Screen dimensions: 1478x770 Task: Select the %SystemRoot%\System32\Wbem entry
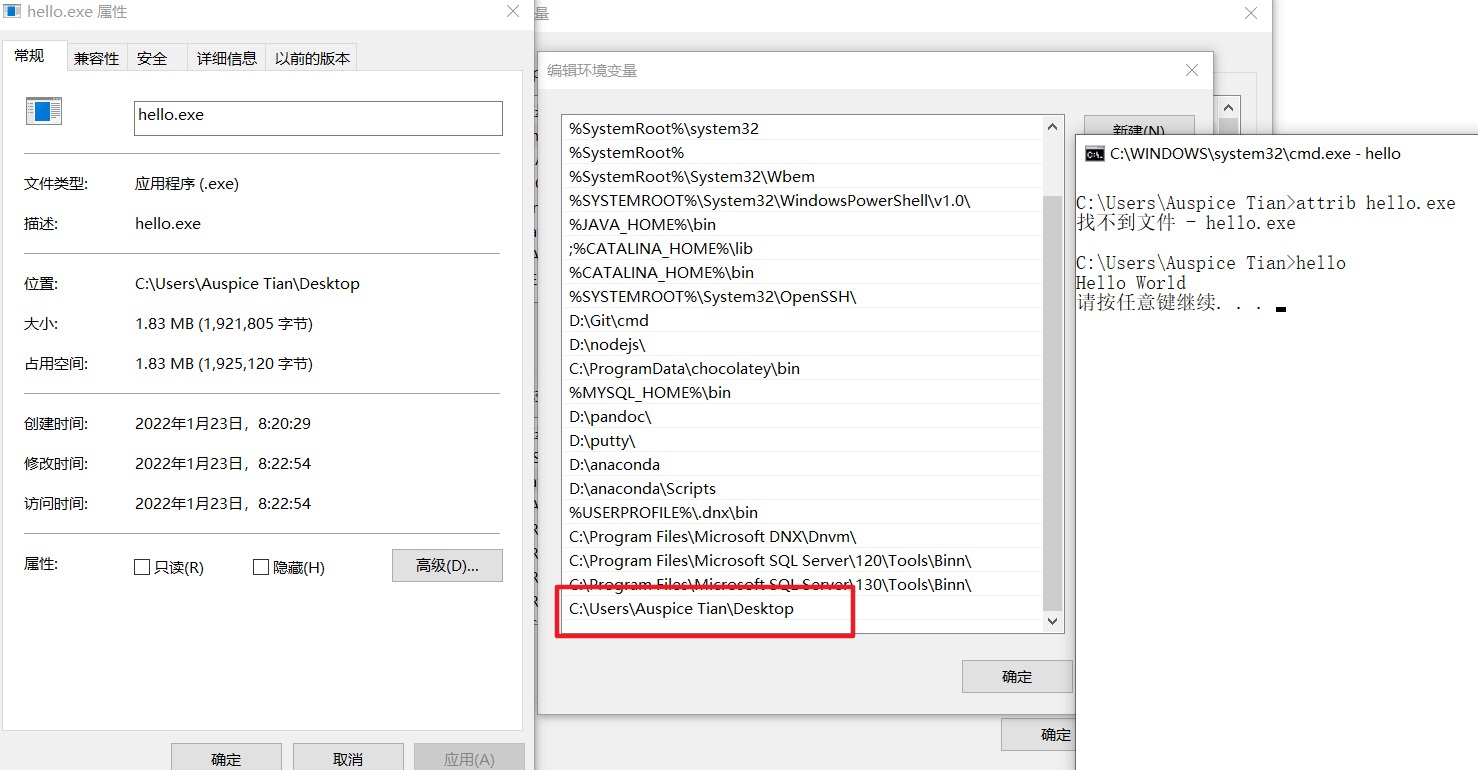click(x=801, y=176)
